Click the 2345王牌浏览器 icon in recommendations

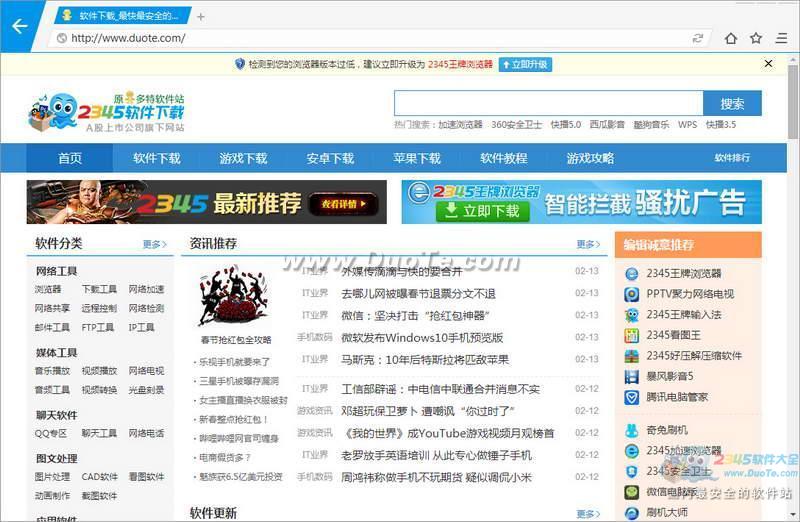pyautogui.click(x=632, y=274)
